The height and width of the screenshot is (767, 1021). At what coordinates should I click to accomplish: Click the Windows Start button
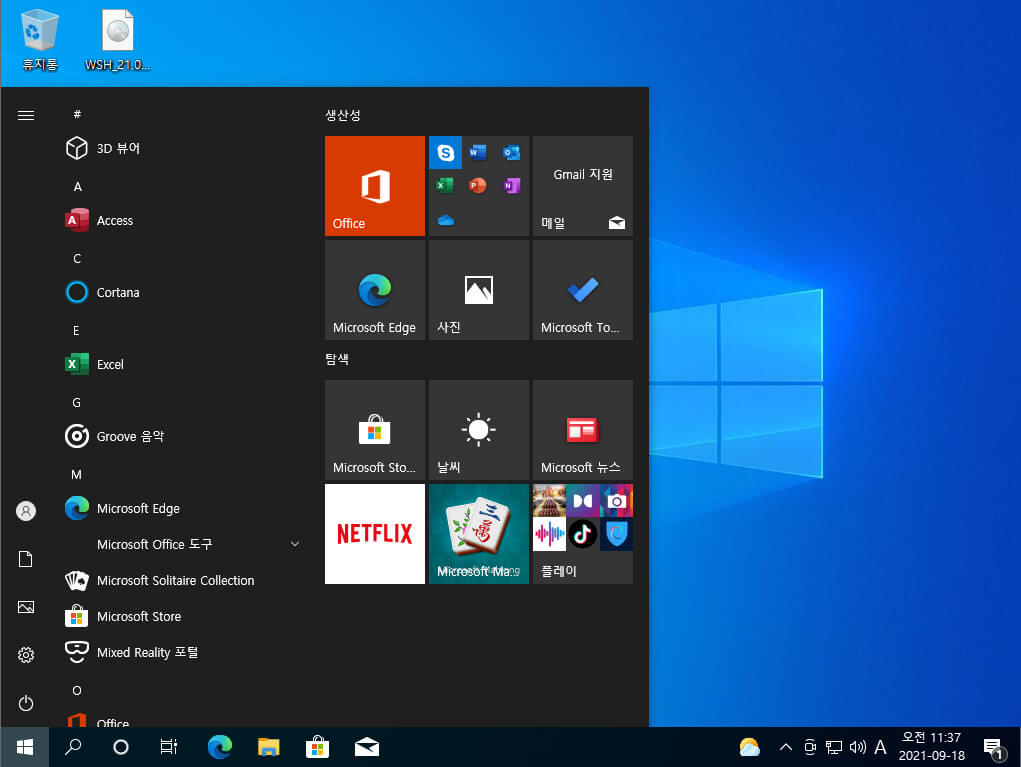tap(25, 747)
